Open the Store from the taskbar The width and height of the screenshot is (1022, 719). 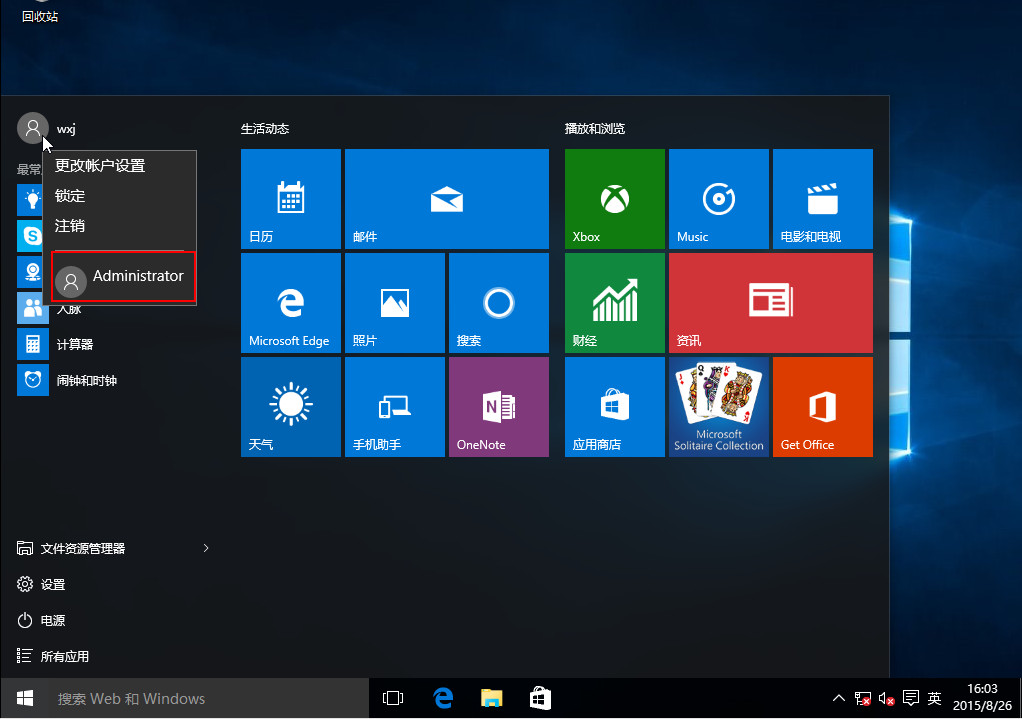coord(540,698)
